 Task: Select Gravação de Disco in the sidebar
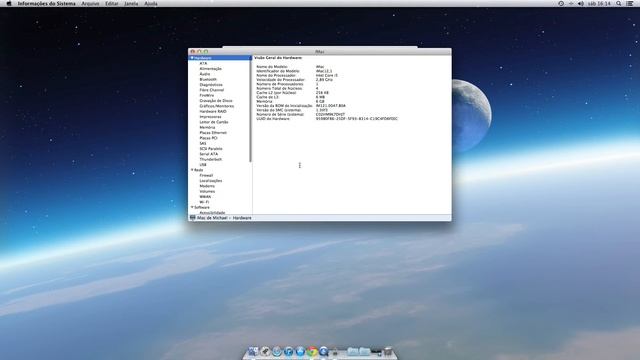(216, 101)
